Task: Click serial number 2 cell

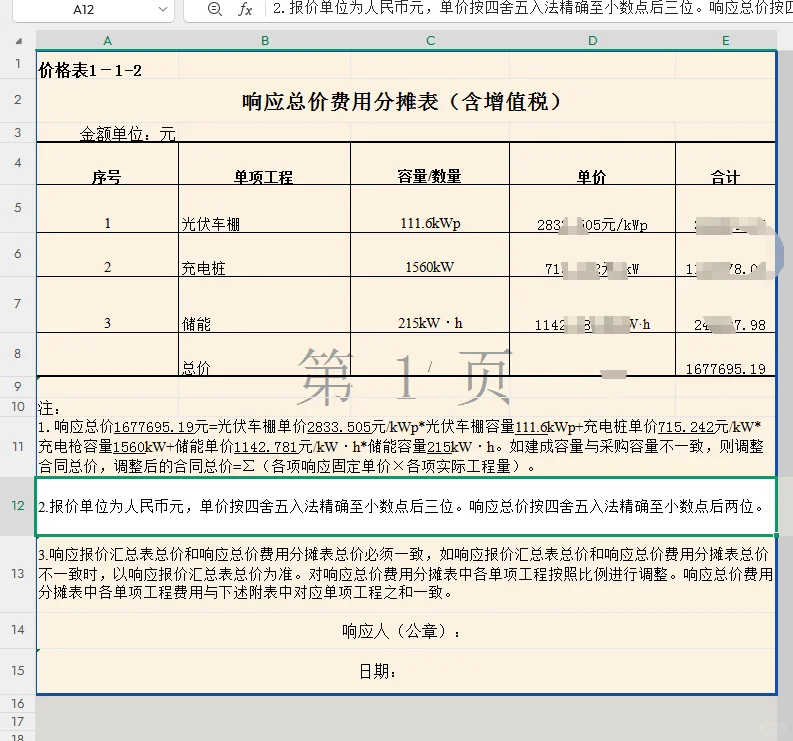Action: point(107,255)
